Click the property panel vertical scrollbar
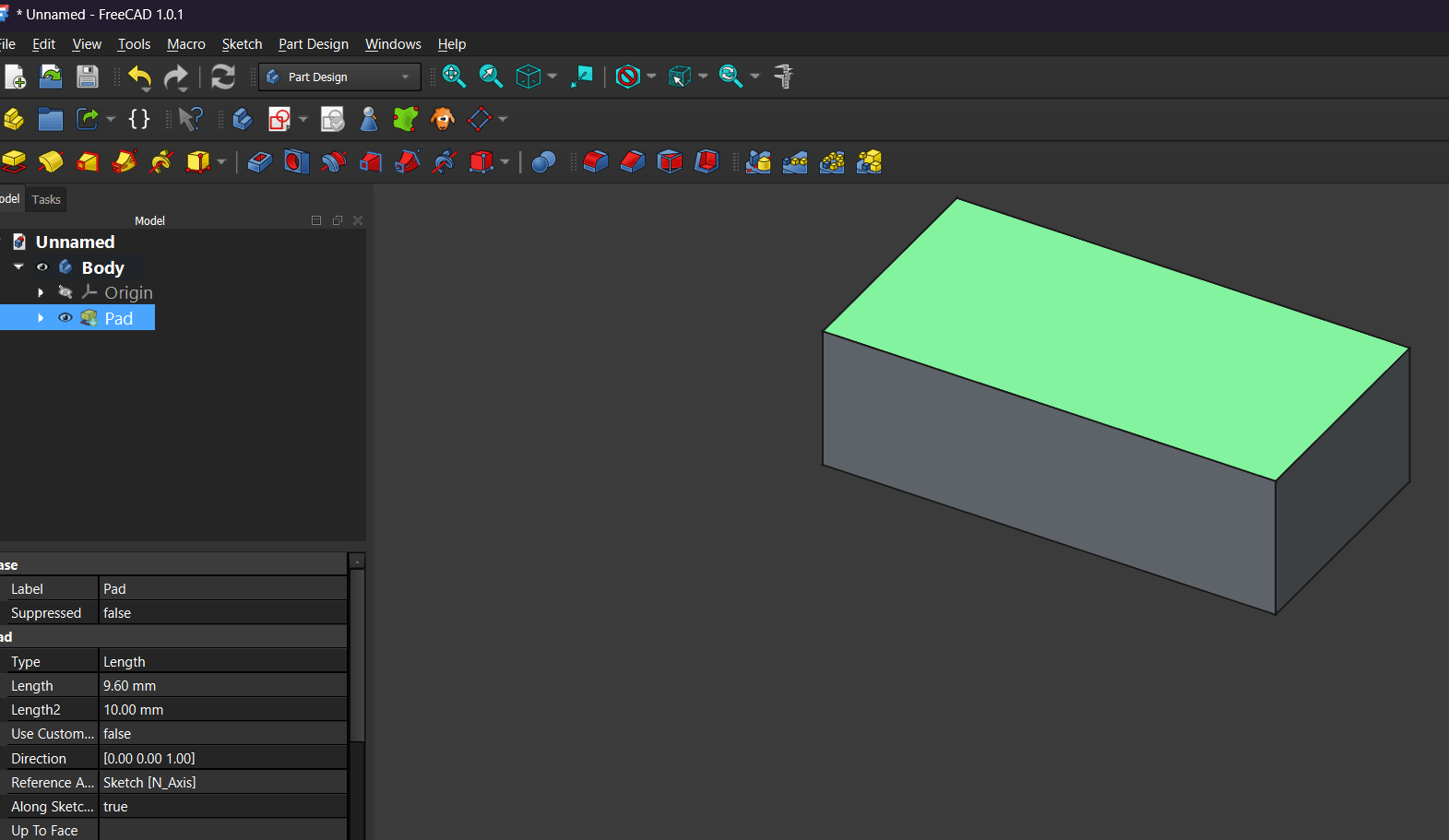This screenshot has width=1449, height=840. pyautogui.click(x=357, y=656)
